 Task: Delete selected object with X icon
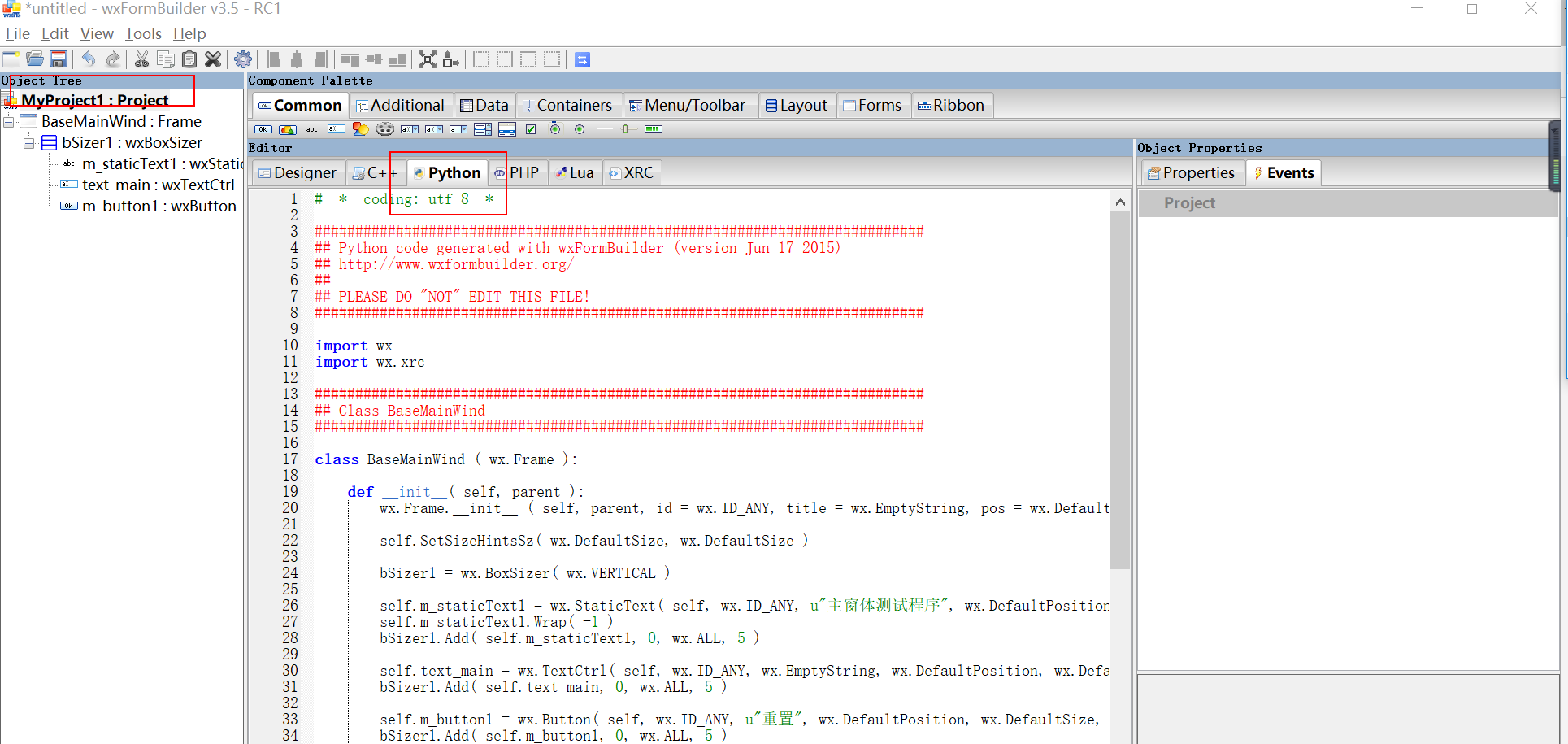click(x=213, y=59)
